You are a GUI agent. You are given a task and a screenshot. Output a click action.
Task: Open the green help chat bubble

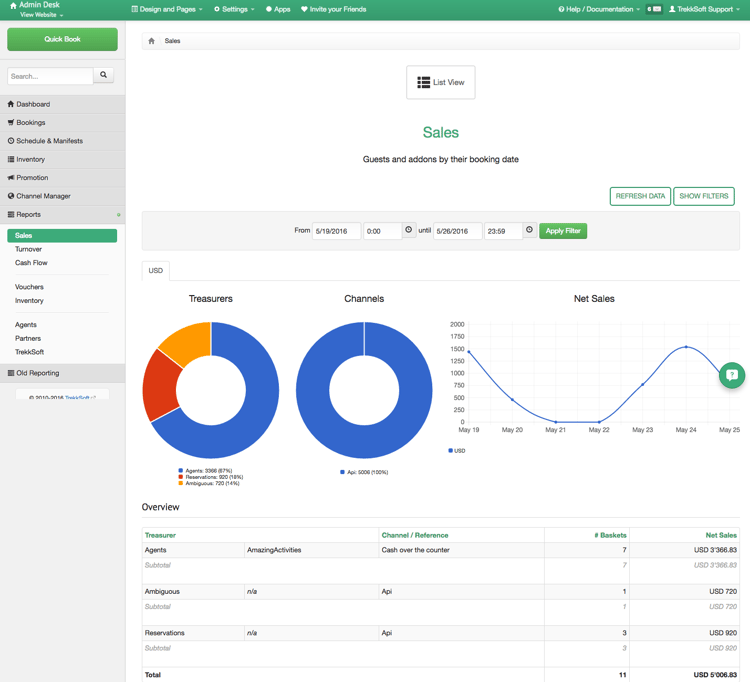(x=732, y=375)
